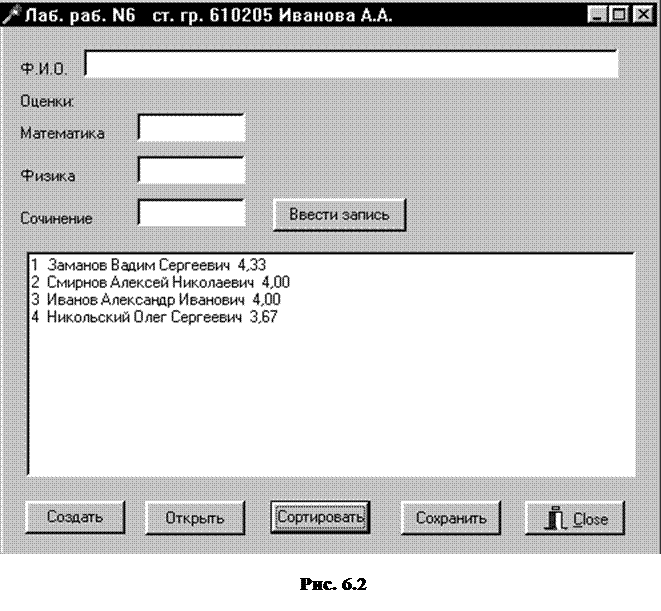
Task: Focus the Математика grade field
Action: pos(191,127)
